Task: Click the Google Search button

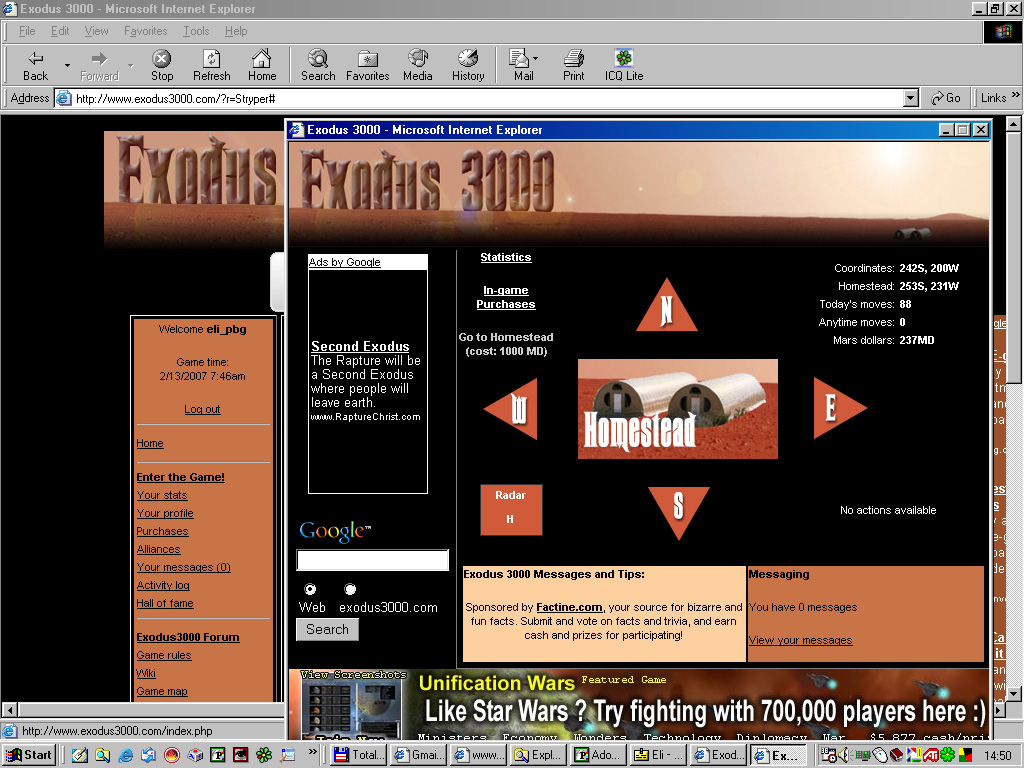Action: tap(327, 630)
